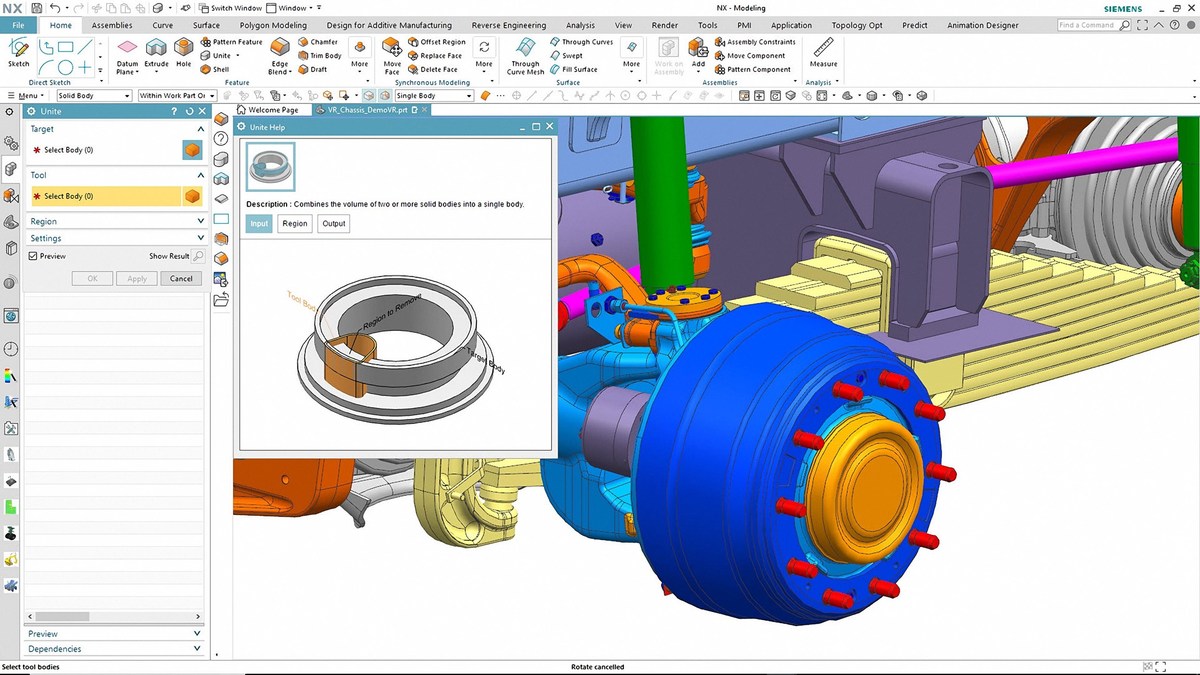The height and width of the screenshot is (675, 1200).
Task: Click the Target Select Body cube icon
Action: coord(192,150)
